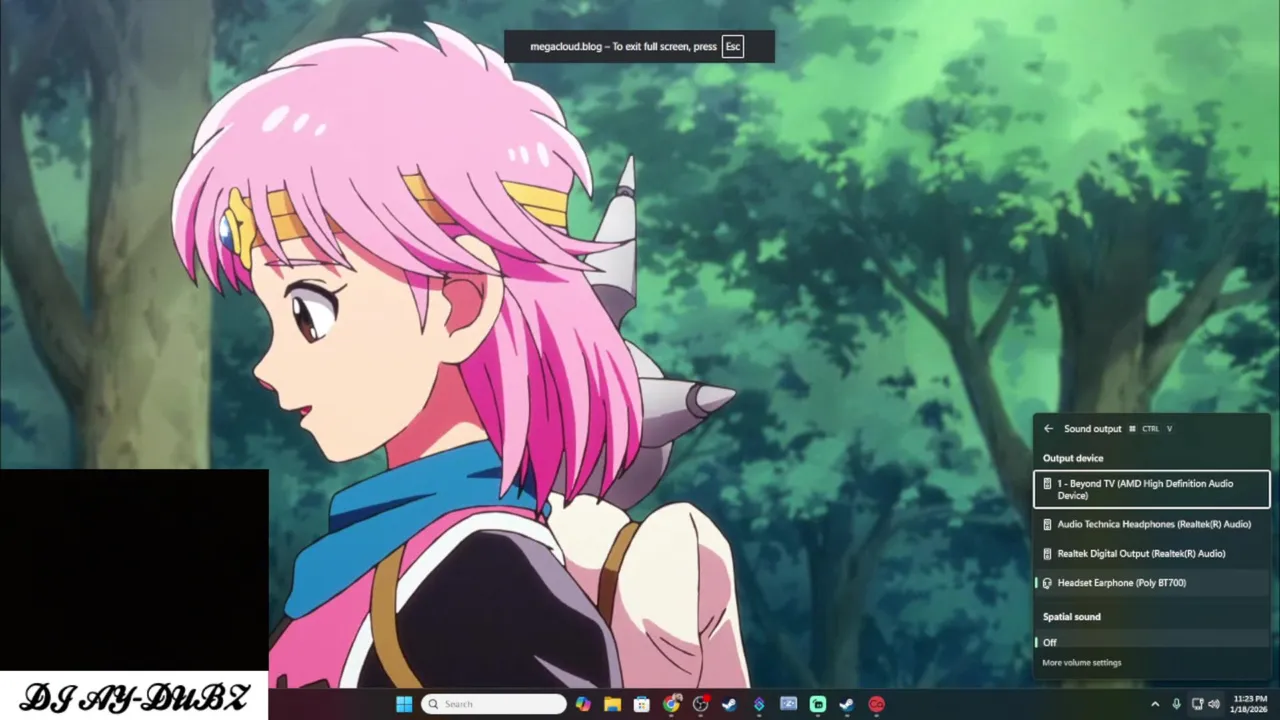
Task: Open the clock showing 11:23 PM
Action: tap(1250, 704)
